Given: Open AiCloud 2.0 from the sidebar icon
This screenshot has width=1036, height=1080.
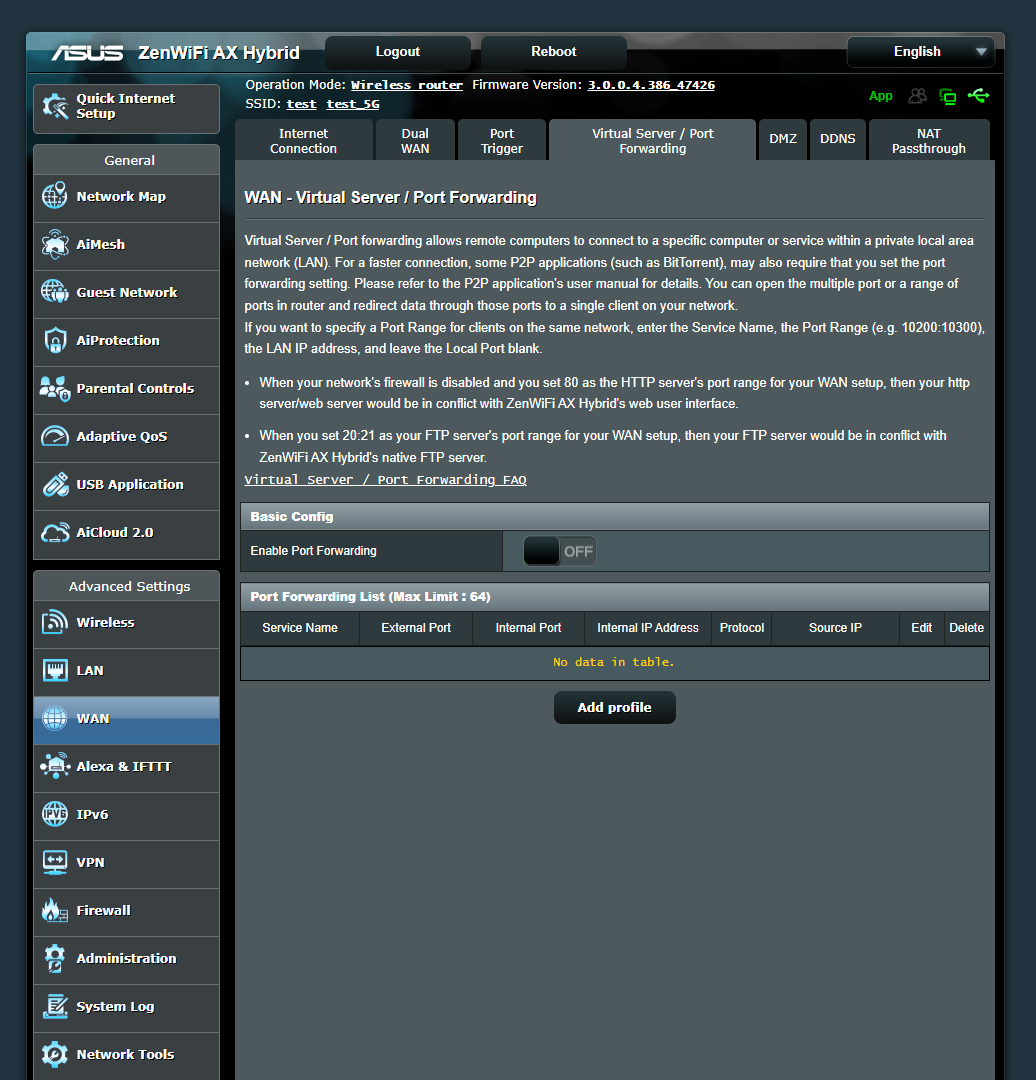Looking at the screenshot, I should click(57, 533).
